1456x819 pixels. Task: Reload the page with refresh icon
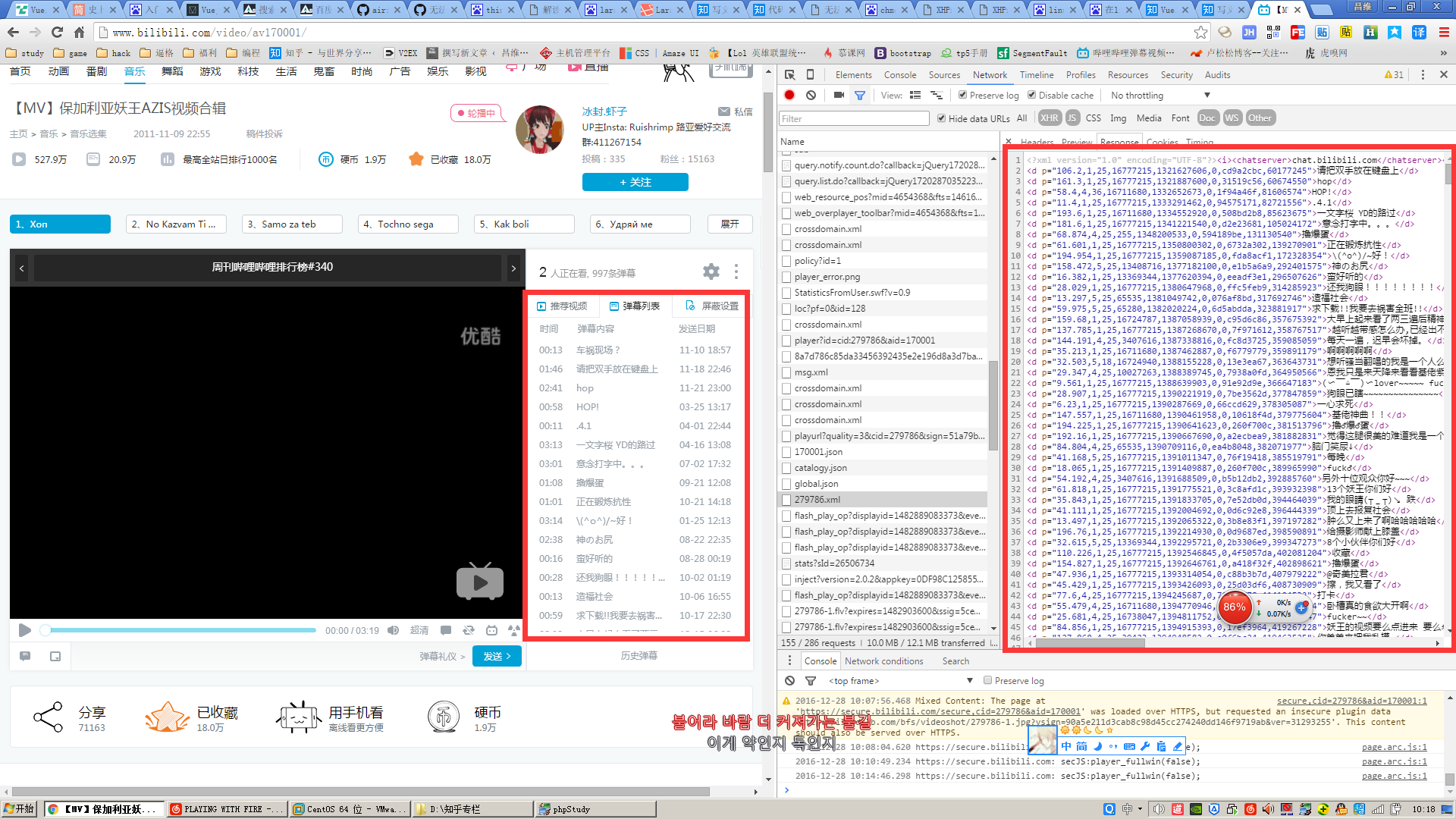(57, 33)
